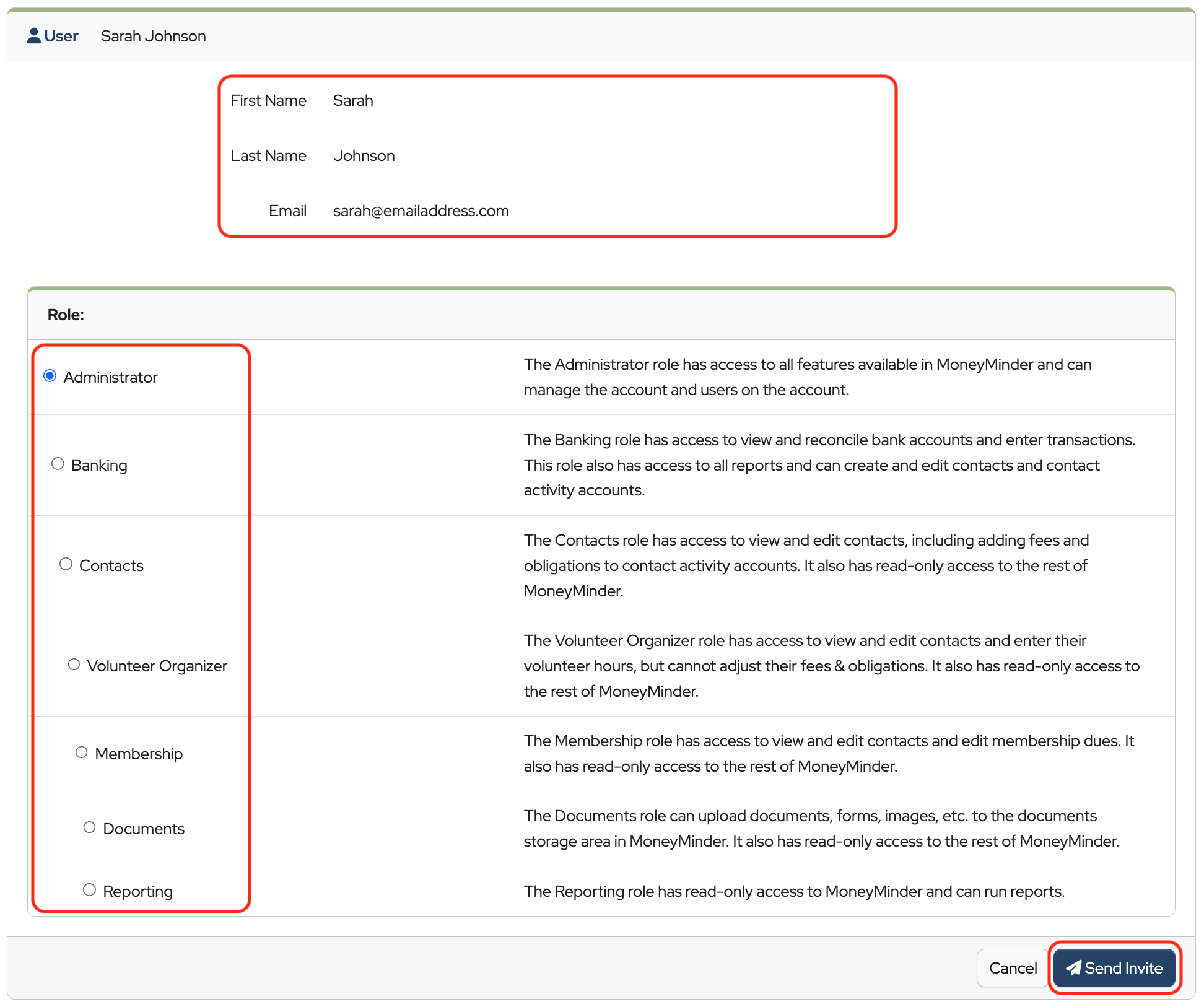The height and width of the screenshot is (1007, 1204).
Task: Select the Contacts role radio button
Action: [x=66, y=564]
